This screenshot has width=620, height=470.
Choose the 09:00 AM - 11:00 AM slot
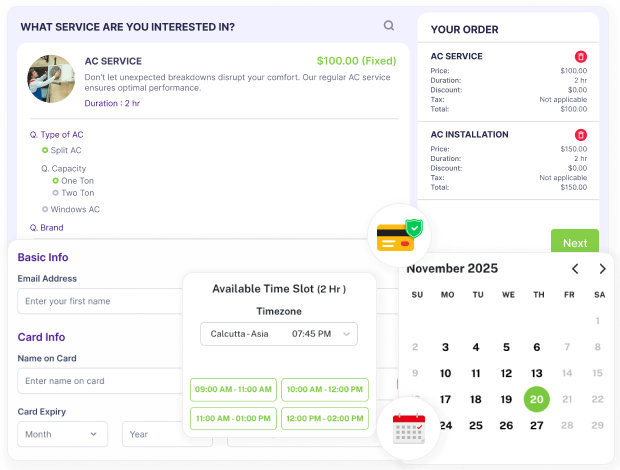233,389
